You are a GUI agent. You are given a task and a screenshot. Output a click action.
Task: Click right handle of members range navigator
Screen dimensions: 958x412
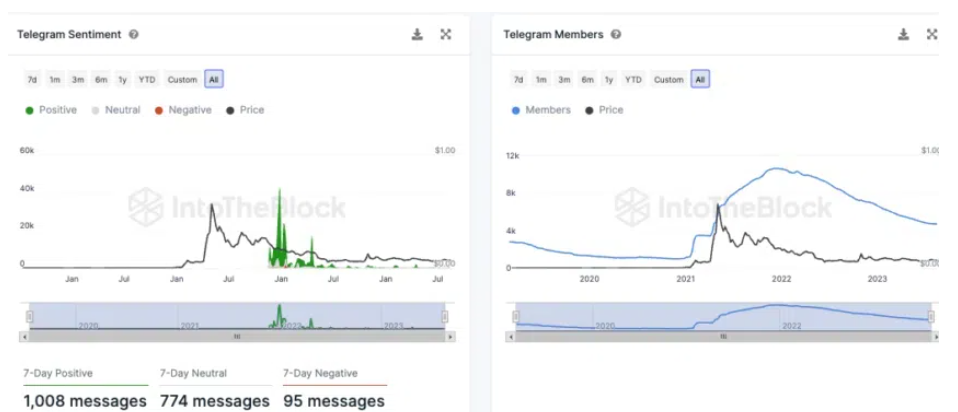coord(931,316)
